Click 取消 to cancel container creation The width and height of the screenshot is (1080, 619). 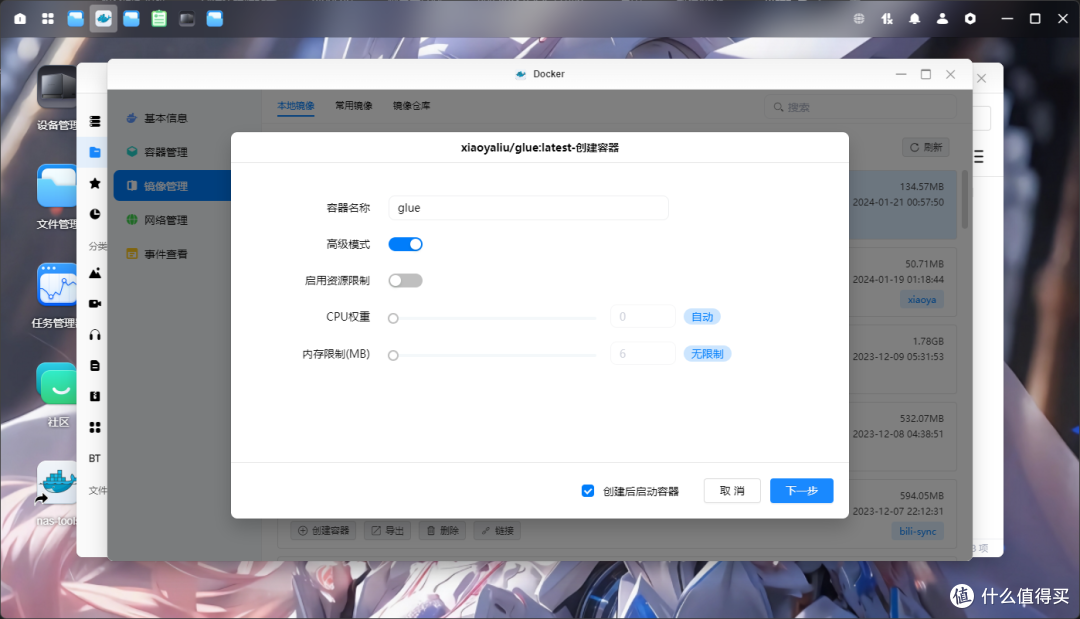732,491
